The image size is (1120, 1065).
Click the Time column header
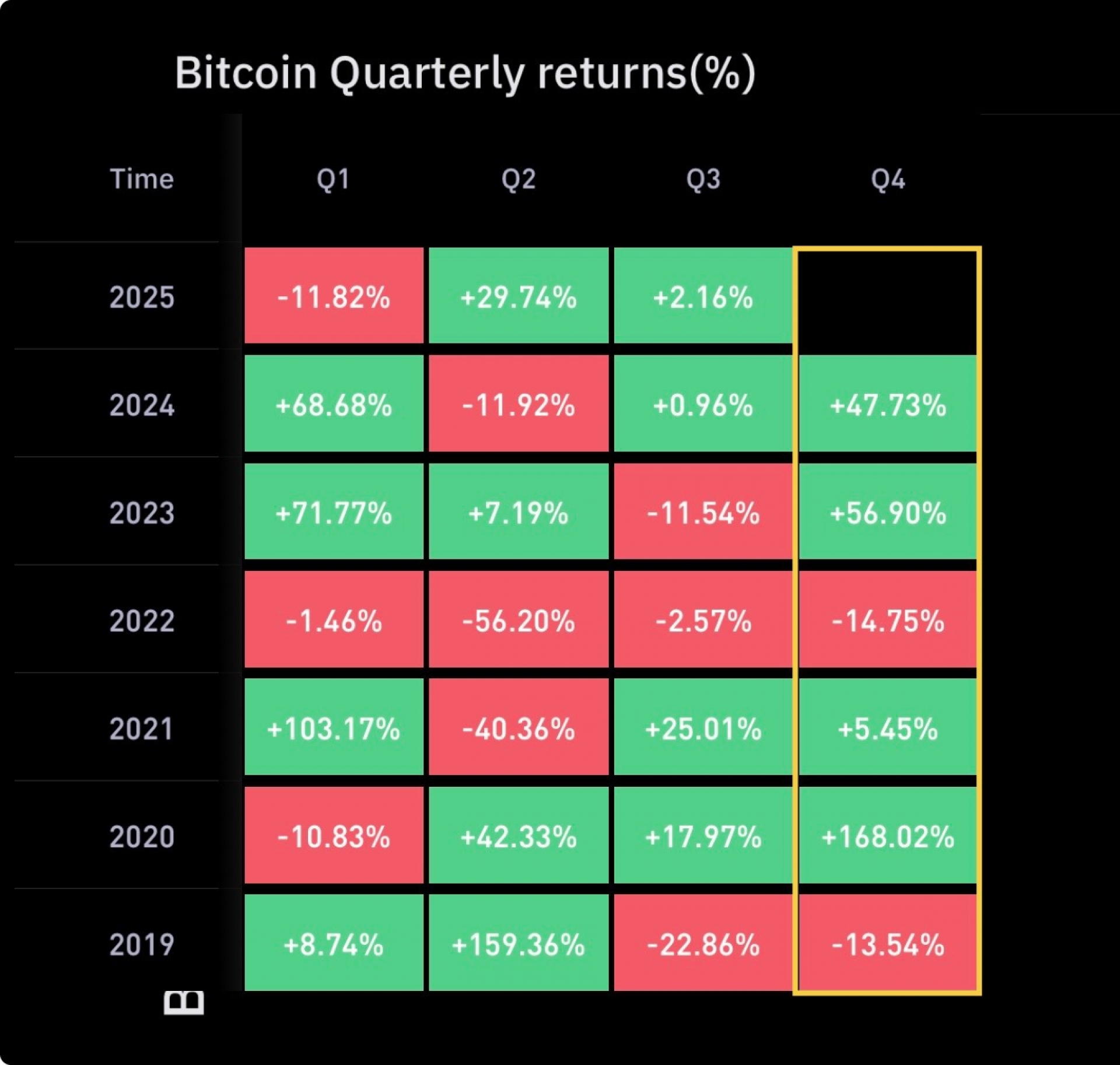[142, 178]
